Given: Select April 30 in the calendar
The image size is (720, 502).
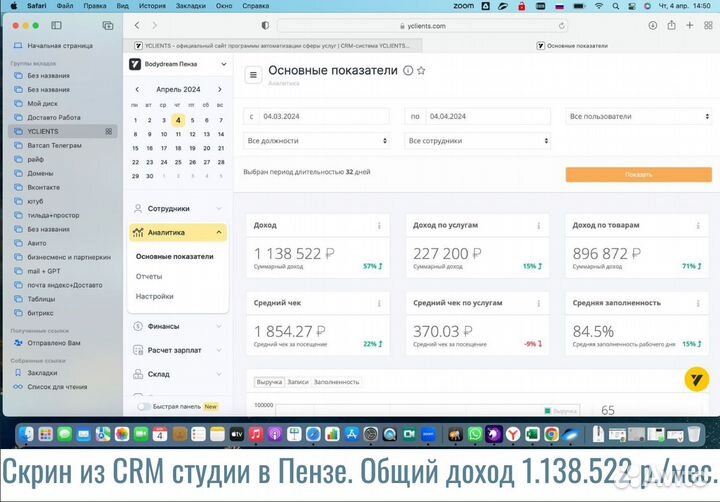Looking at the screenshot, I should [150, 176].
